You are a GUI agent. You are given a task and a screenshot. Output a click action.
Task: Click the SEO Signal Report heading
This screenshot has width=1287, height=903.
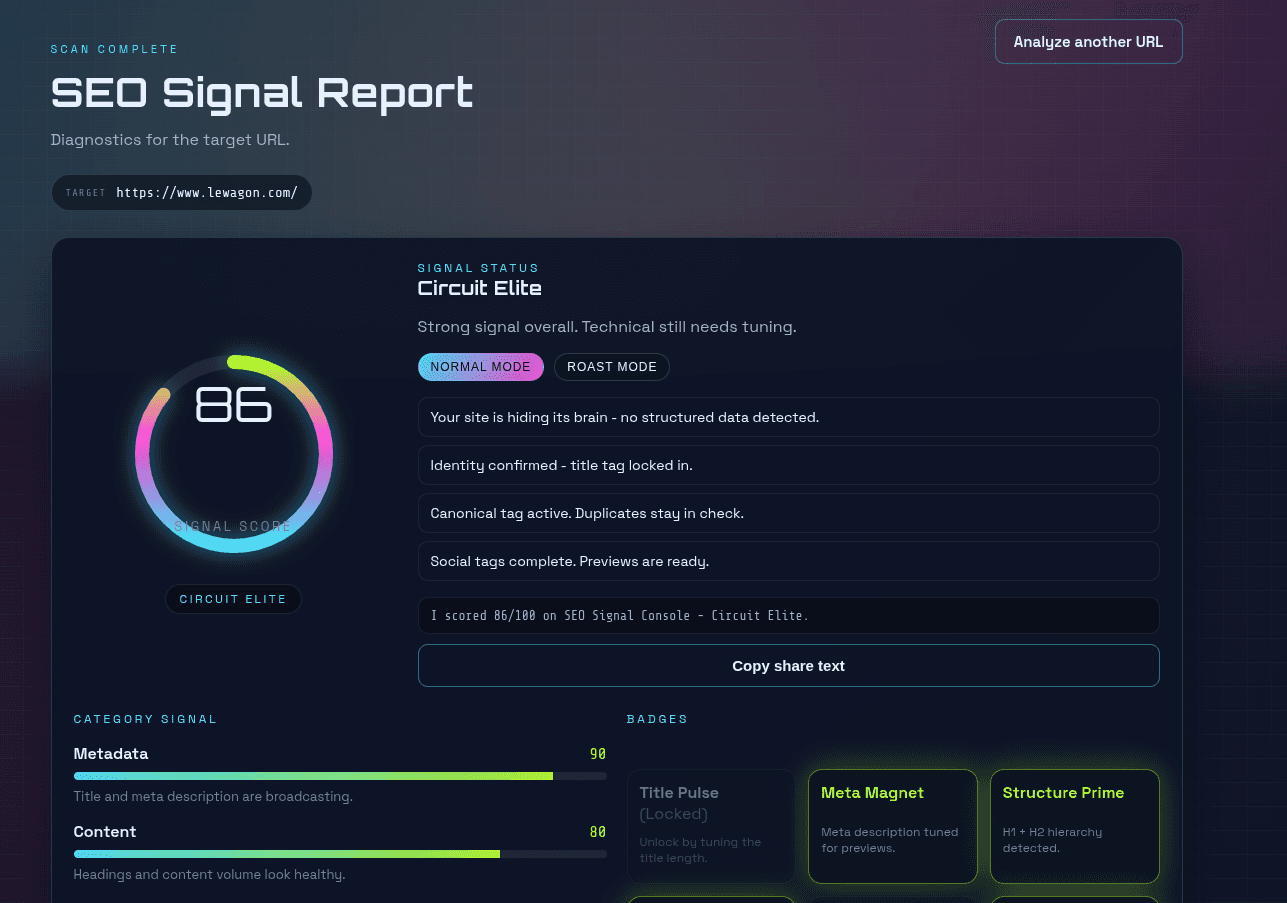tap(261, 93)
